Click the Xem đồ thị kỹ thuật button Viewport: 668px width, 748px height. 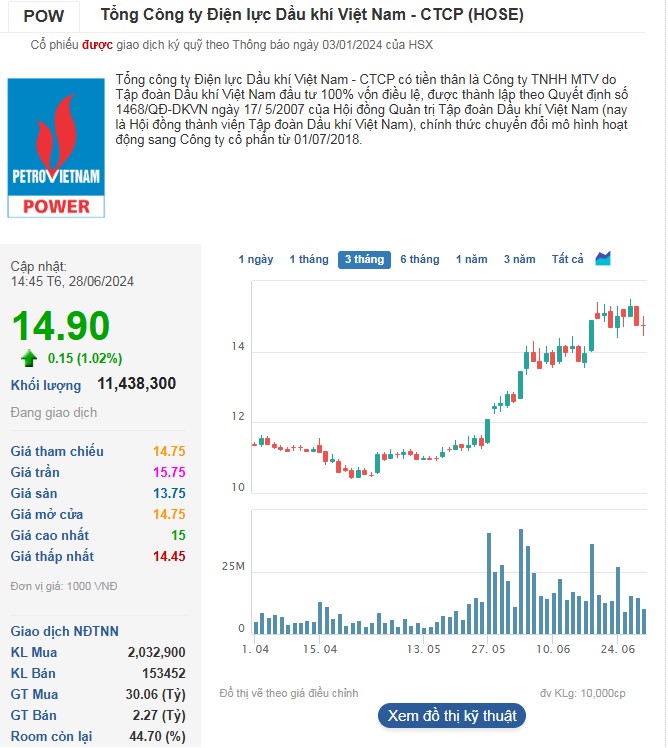coord(452,715)
